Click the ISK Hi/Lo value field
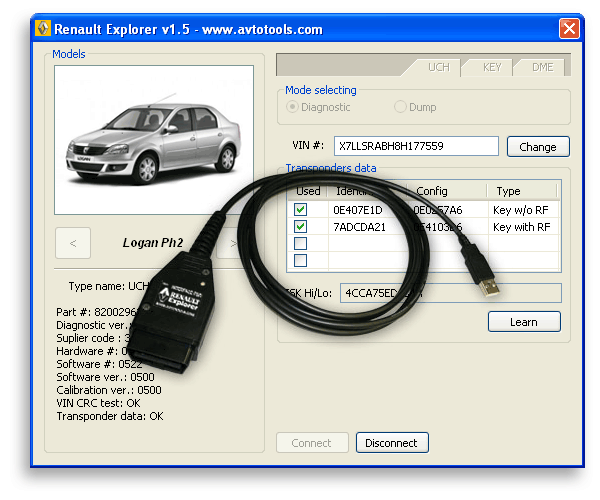600x500 pixels. (x=451, y=293)
